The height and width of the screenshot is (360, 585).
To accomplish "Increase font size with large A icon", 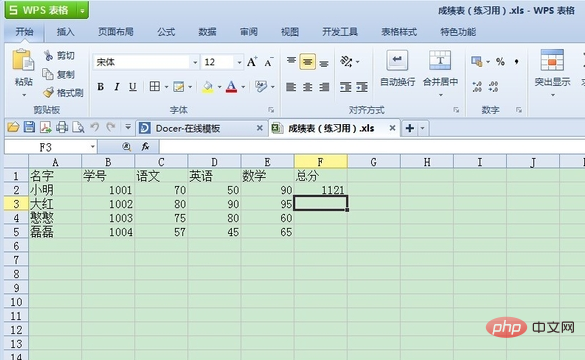I will [x=252, y=62].
